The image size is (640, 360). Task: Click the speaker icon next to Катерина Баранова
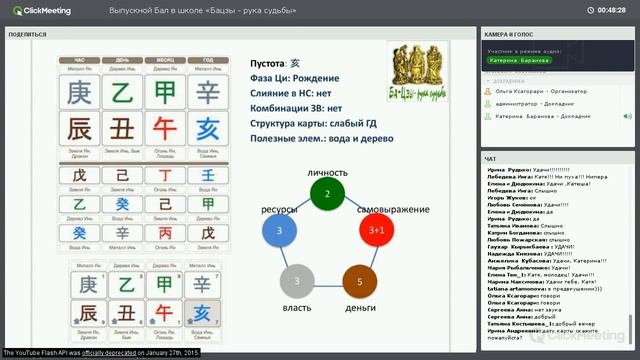[627, 116]
